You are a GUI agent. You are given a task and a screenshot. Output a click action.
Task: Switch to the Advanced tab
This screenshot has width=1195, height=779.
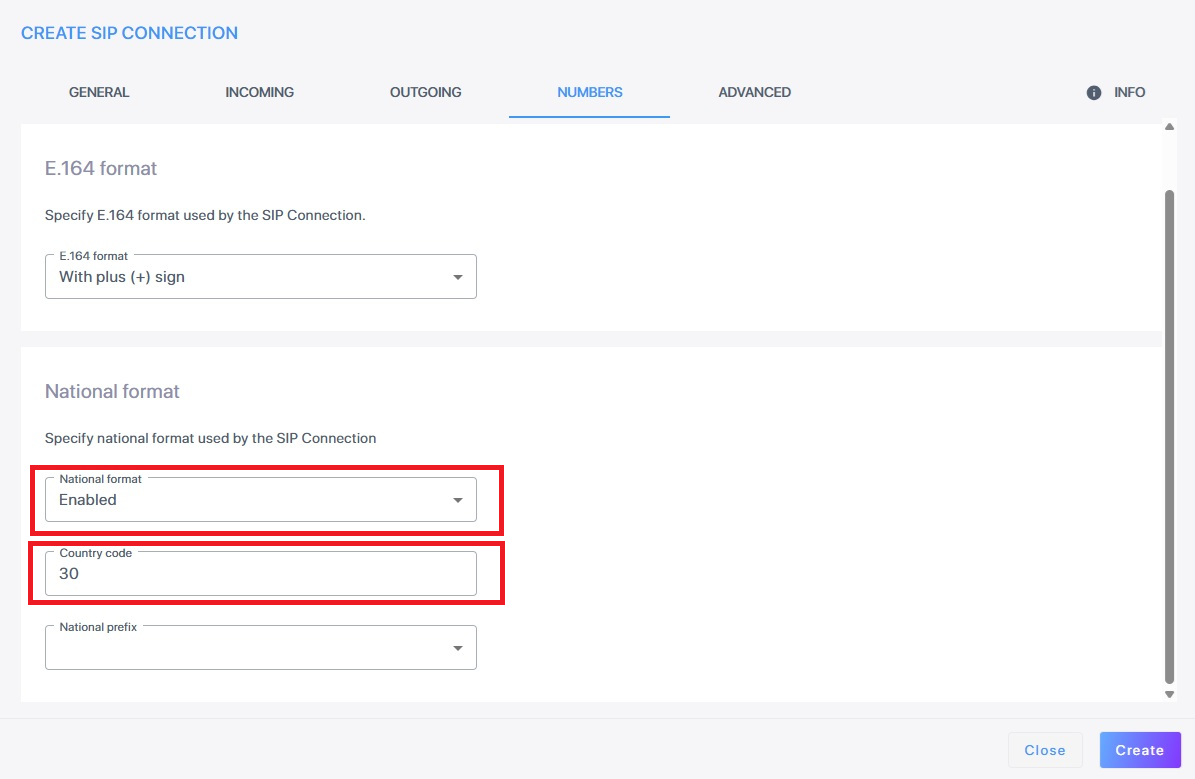click(754, 92)
